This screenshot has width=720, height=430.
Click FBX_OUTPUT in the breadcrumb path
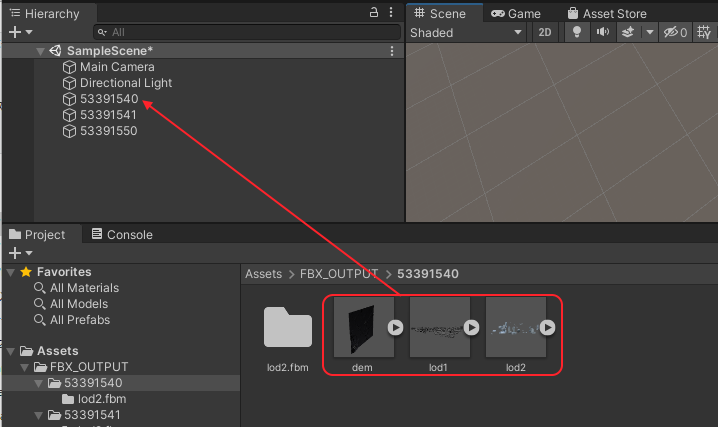point(339,274)
